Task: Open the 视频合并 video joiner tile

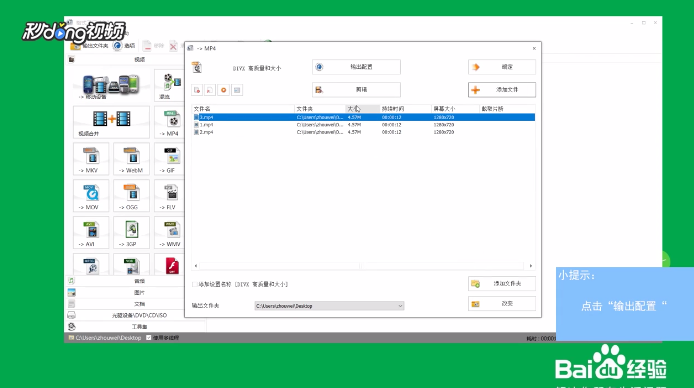Action: point(111,122)
